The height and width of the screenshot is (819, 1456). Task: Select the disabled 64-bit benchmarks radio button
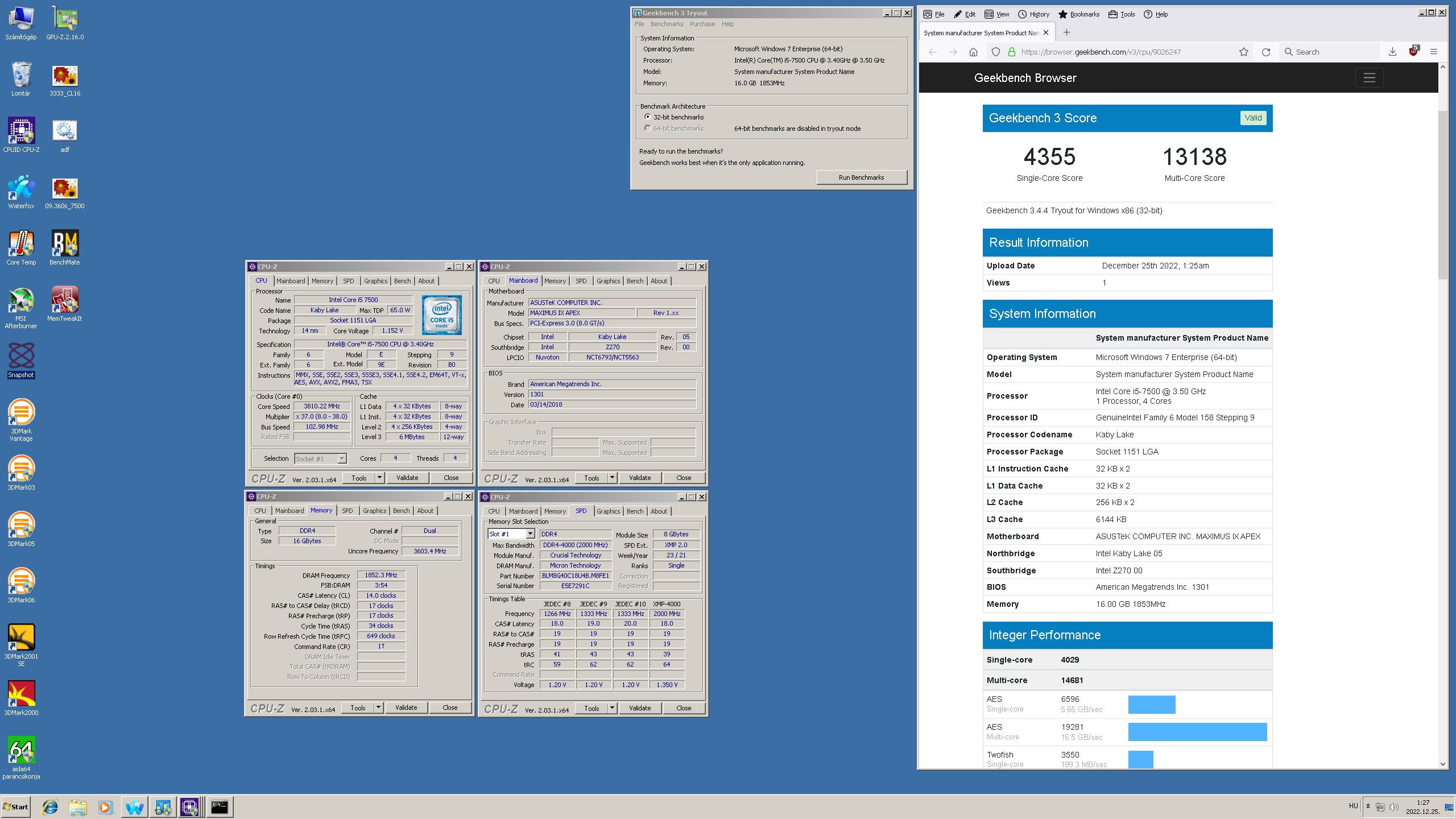coord(647,128)
